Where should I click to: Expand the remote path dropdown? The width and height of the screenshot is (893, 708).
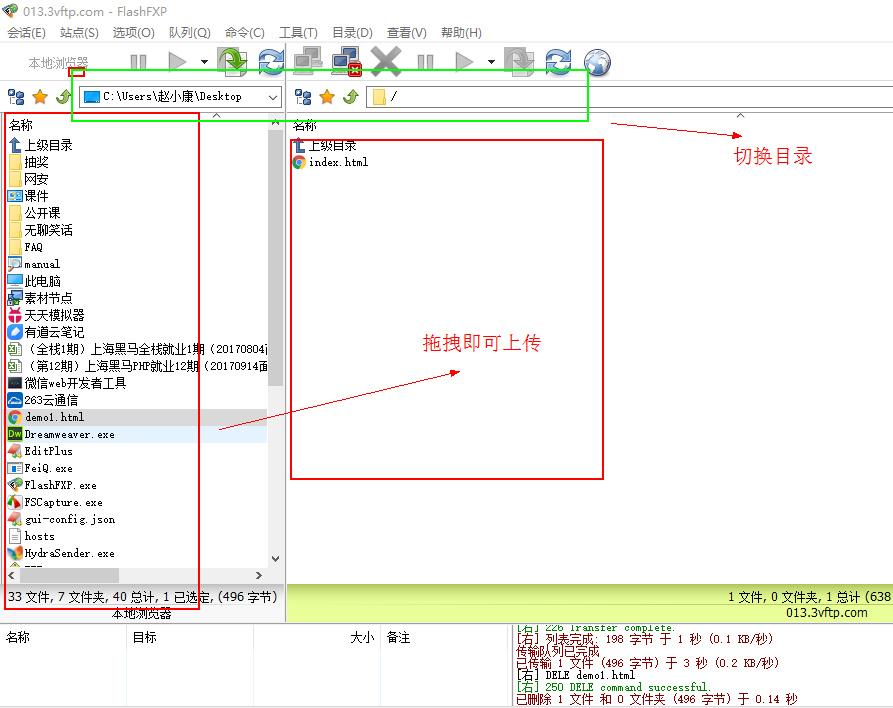[881, 97]
